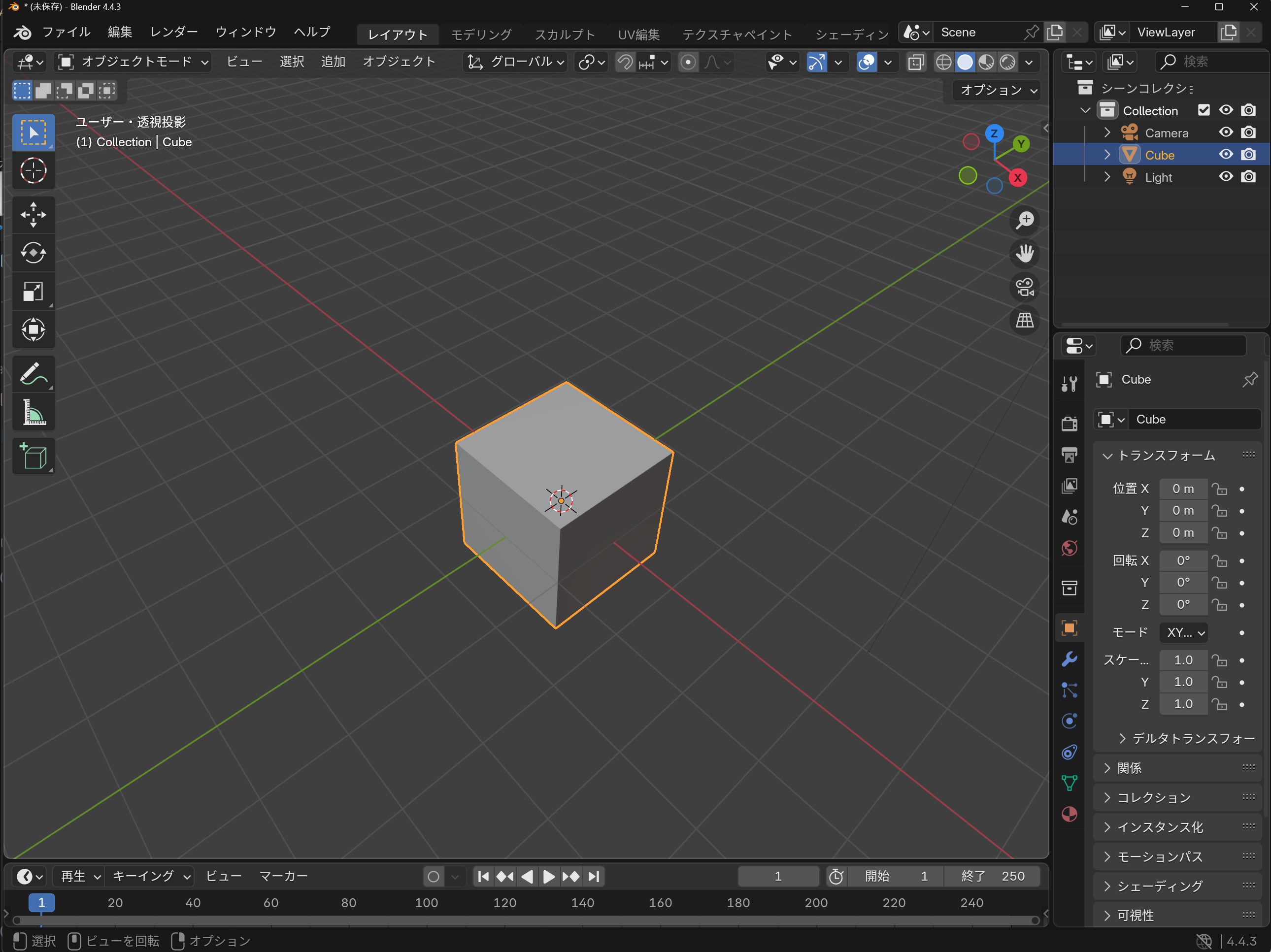
Task: Toggle X-ray mode in header
Action: pos(916,62)
